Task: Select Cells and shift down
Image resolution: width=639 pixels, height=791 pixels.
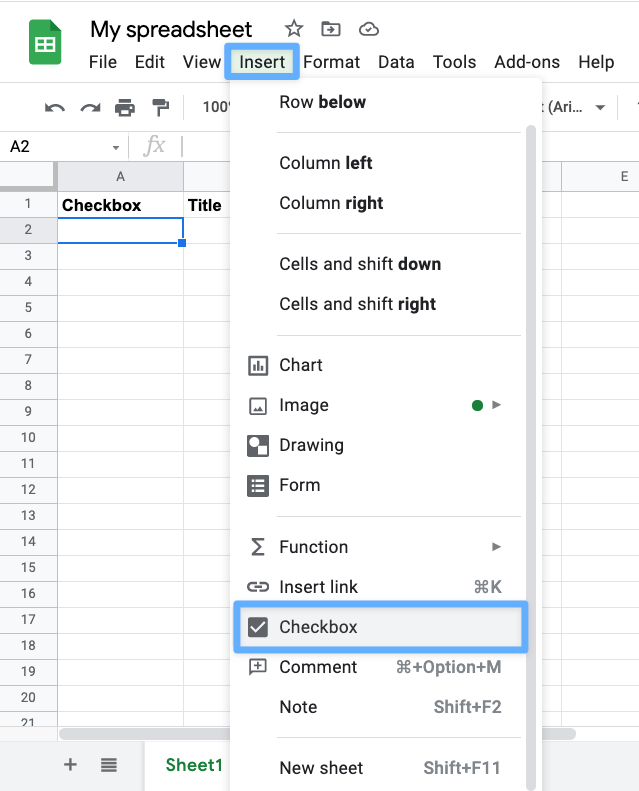Action: (x=376, y=264)
